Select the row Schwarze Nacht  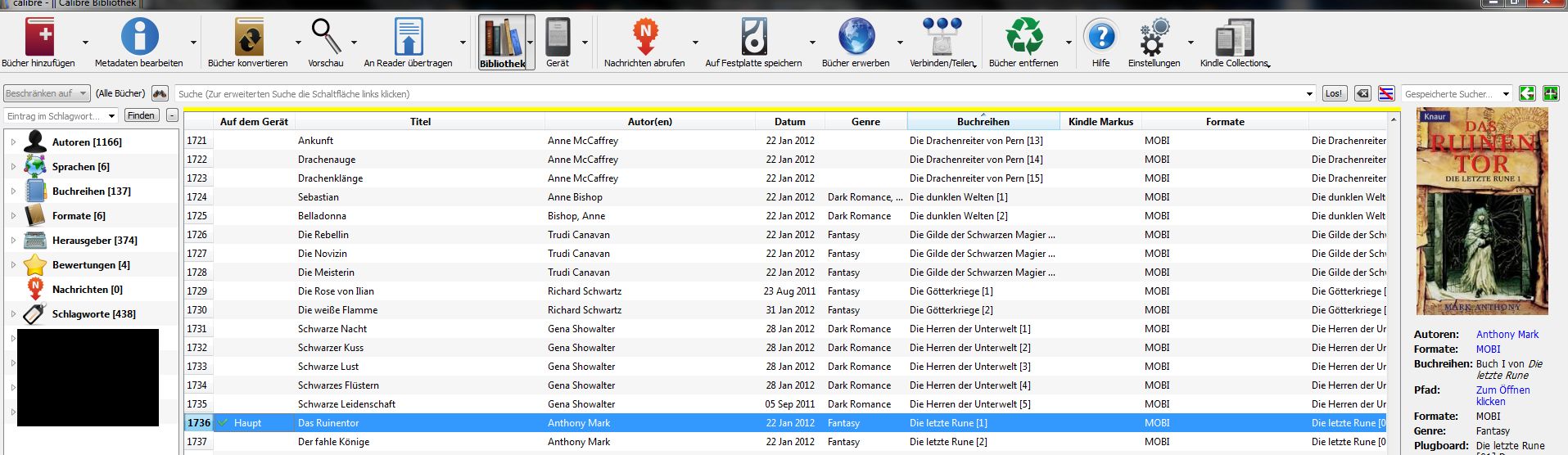[786, 328]
